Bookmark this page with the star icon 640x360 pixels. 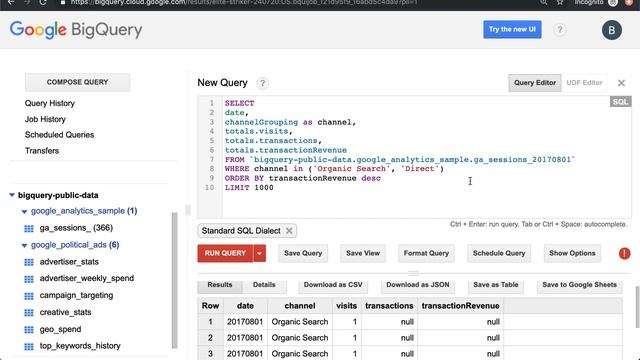click(560, 2)
